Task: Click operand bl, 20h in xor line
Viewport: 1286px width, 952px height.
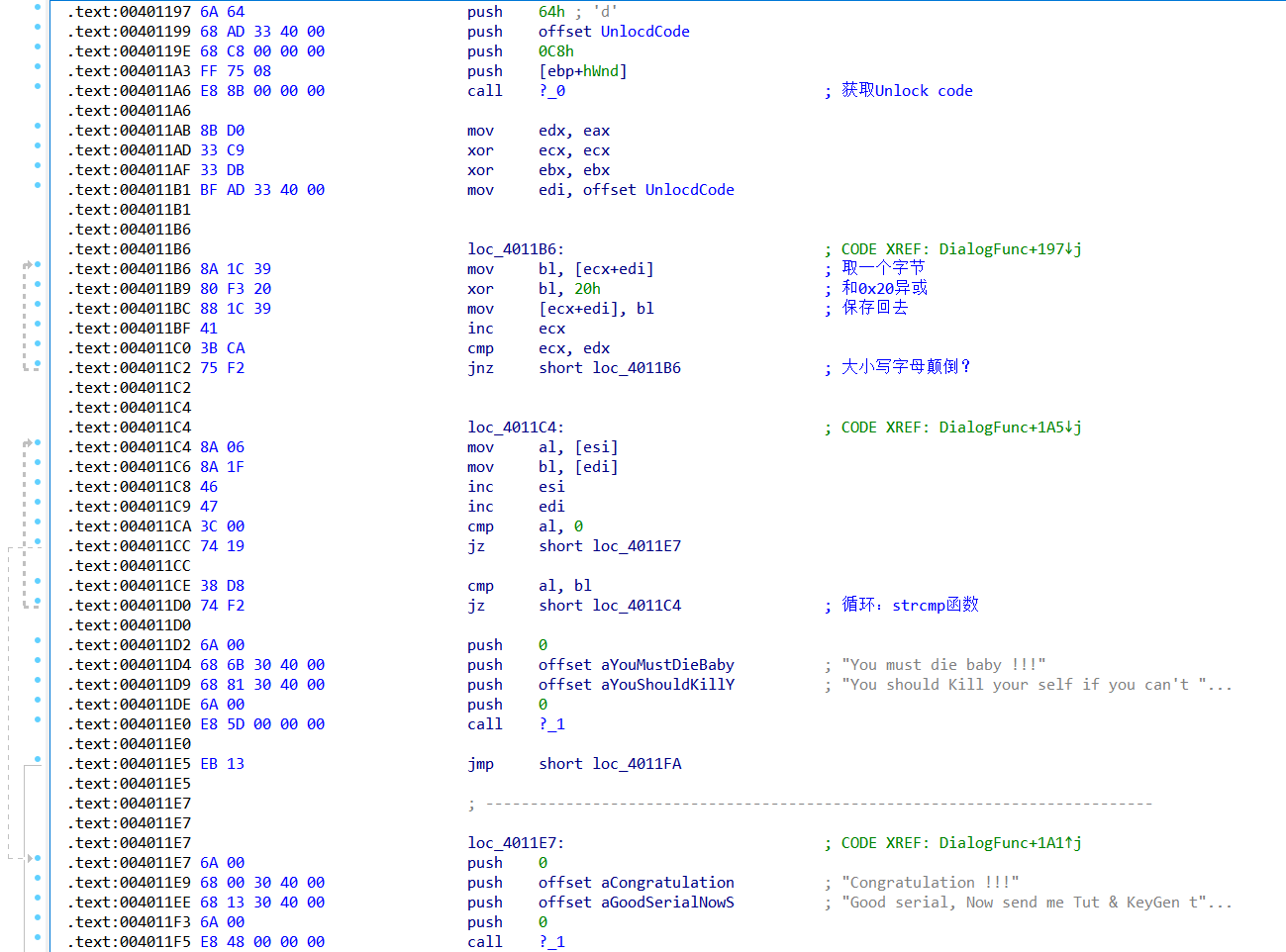Action: 569,289
